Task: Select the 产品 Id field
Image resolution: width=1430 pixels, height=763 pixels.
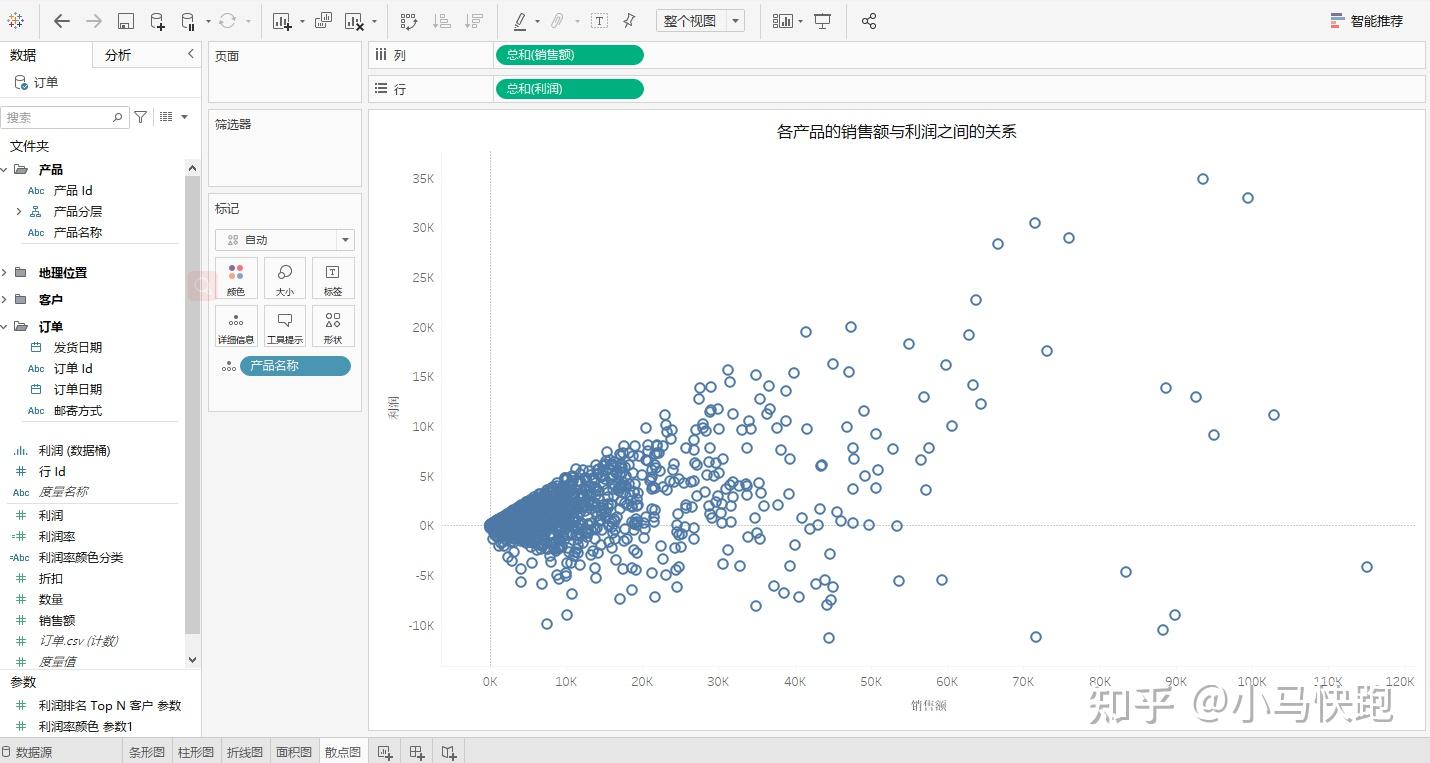Action: (73, 190)
